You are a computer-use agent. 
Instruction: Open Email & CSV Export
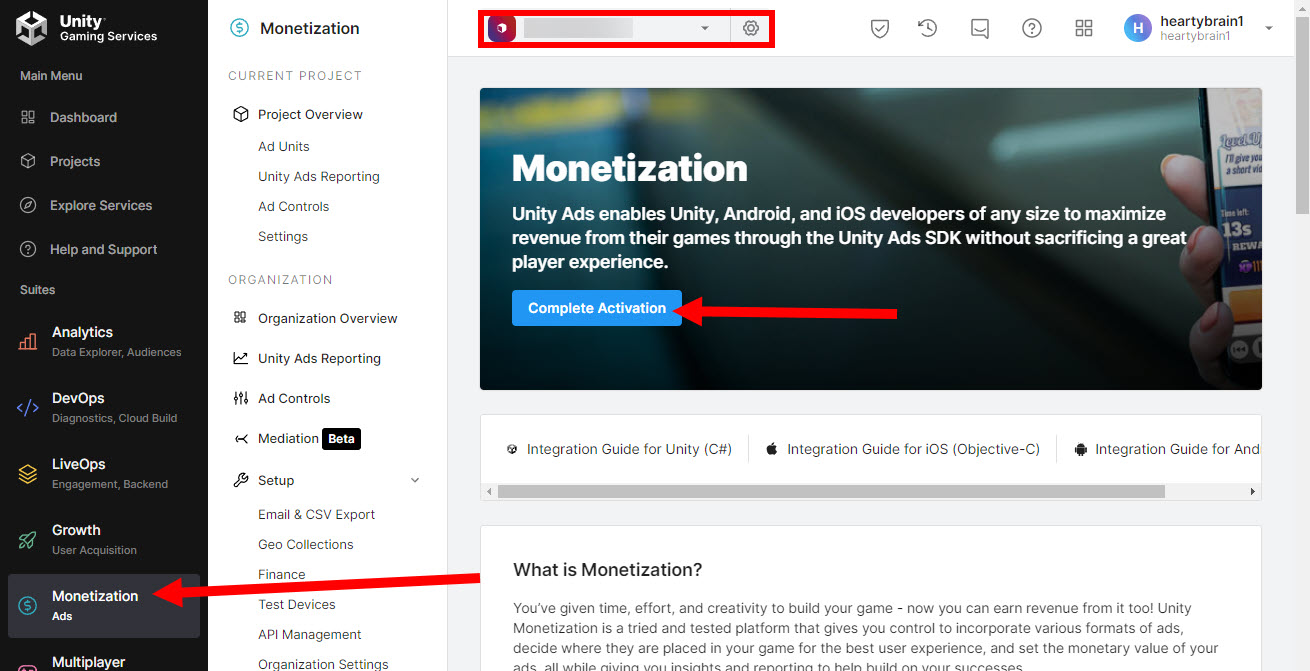(x=316, y=514)
